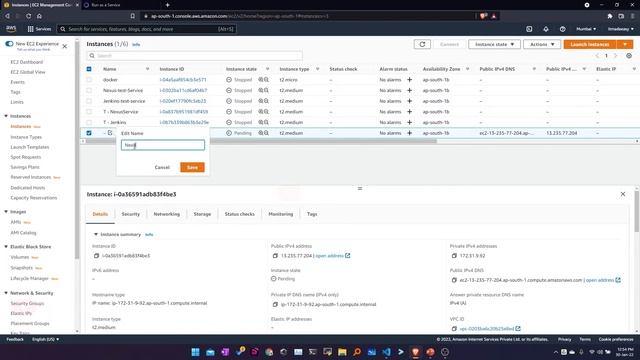This screenshot has height=360, width=640.
Task: Copy Private IPv4 address icon
Action: pyautogui.click(x=454, y=256)
